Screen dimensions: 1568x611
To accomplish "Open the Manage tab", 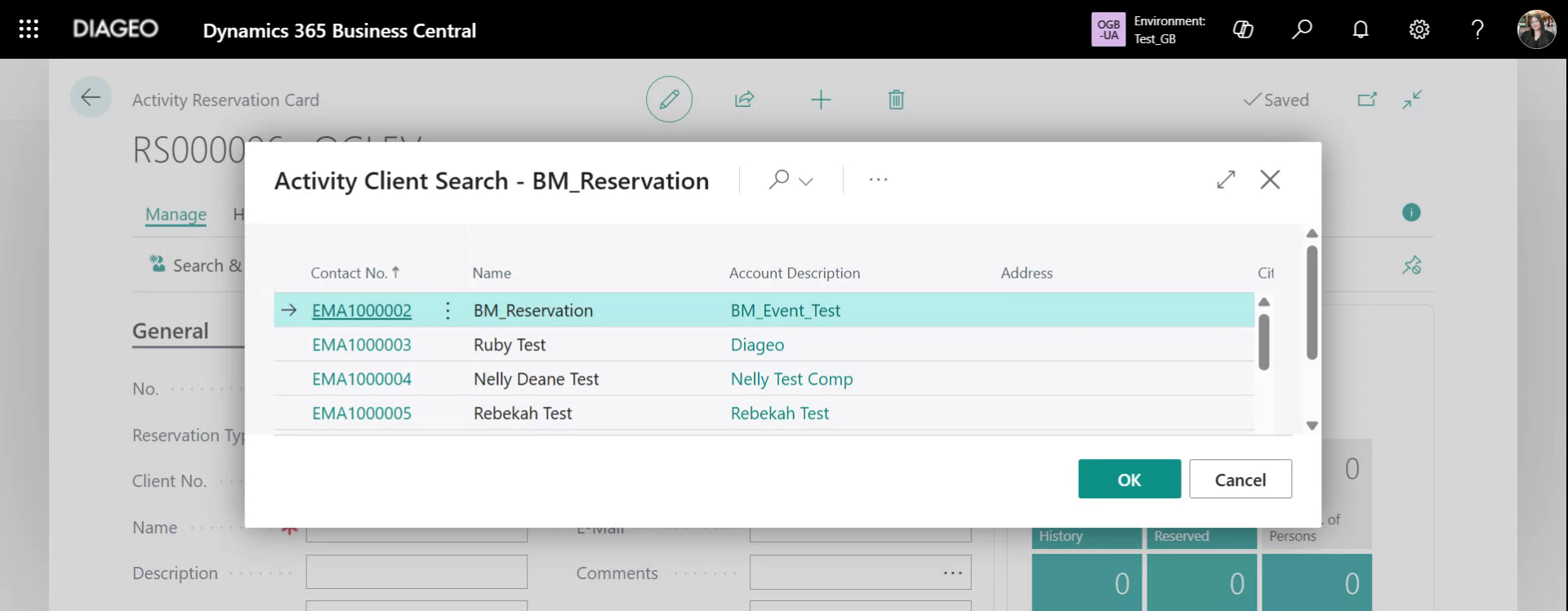I will pyautogui.click(x=176, y=214).
